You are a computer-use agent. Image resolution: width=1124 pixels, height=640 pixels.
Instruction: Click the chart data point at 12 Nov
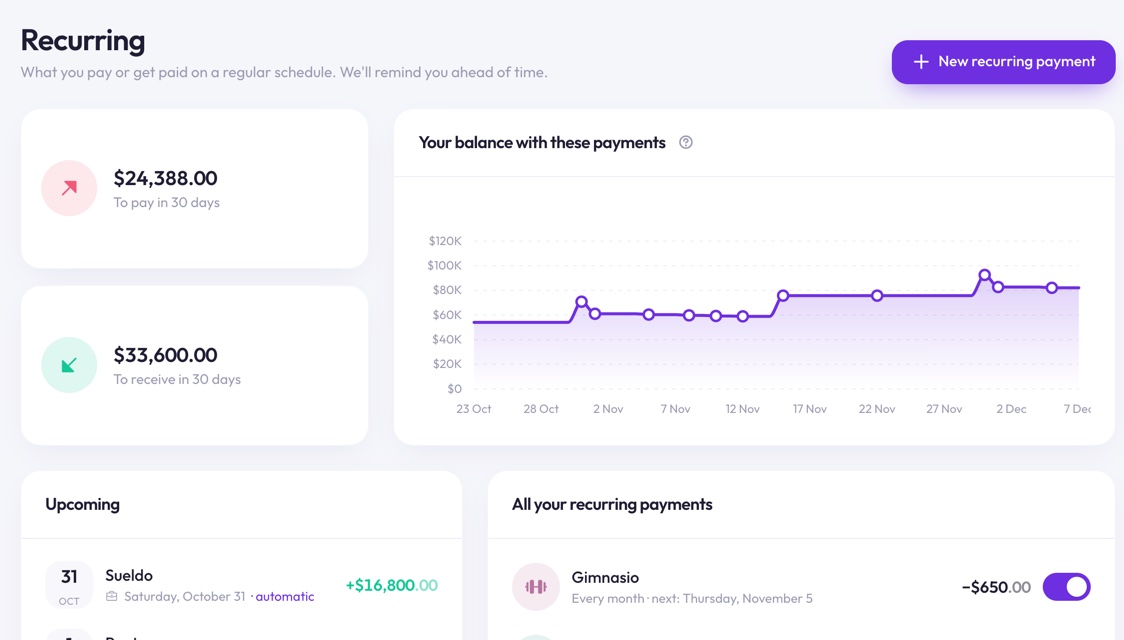coord(743,316)
